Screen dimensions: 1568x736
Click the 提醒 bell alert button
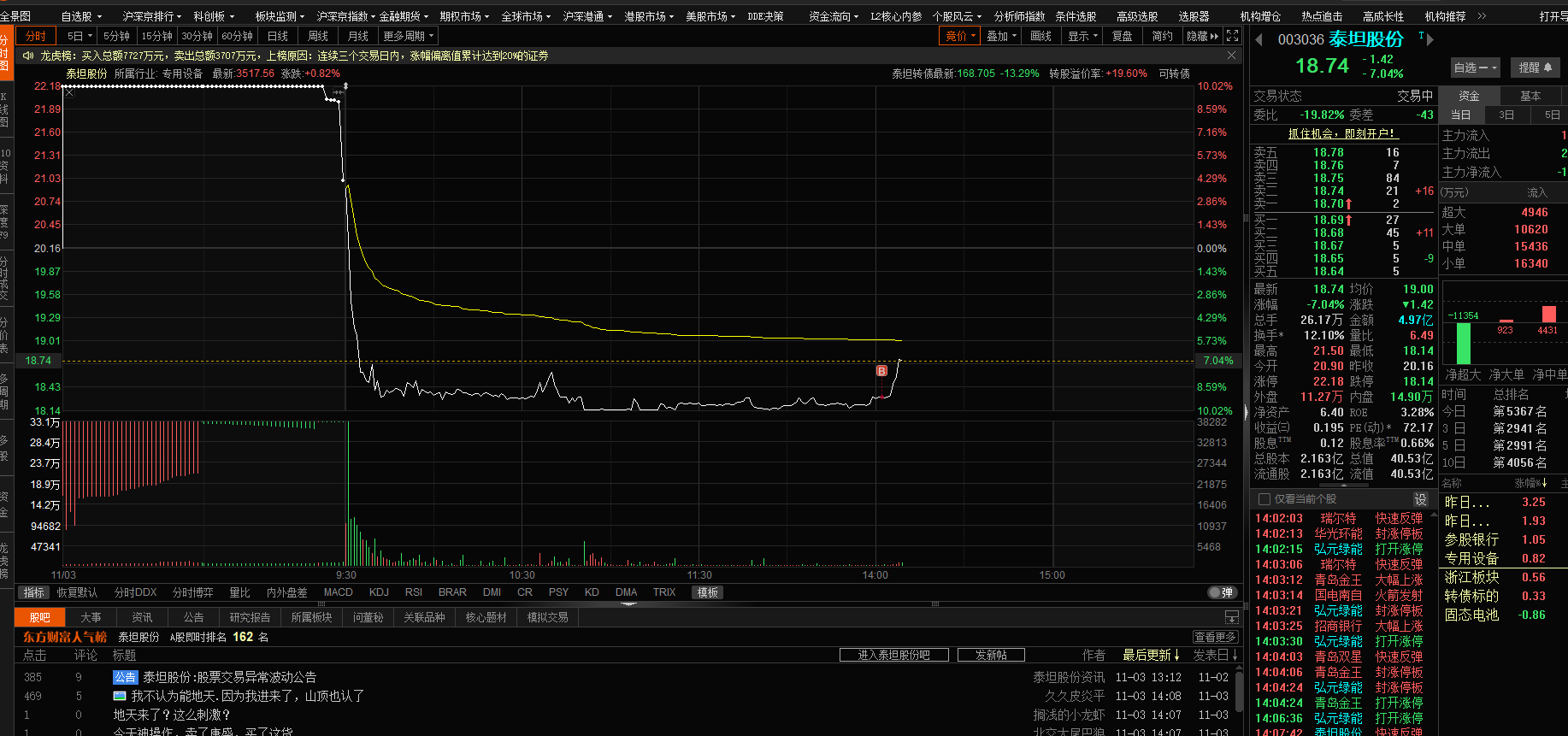[x=1536, y=68]
